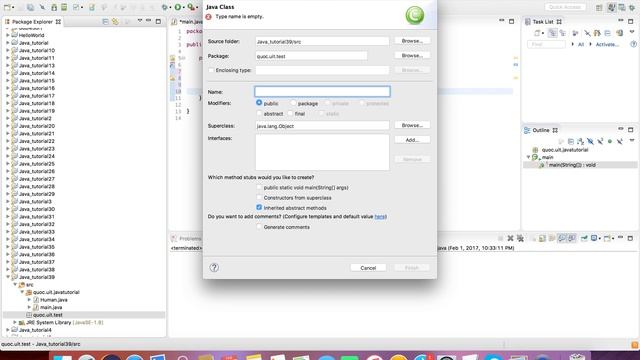The width and height of the screenshot is (640, 360).
Task: Click Scheduled view icon in Task List
Action: pos(563,33)
